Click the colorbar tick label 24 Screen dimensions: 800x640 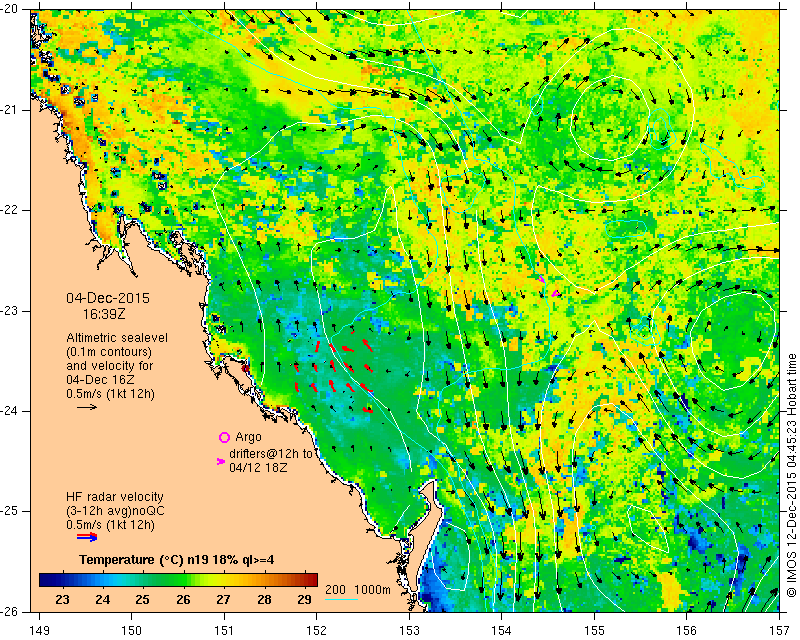(103, 600)
